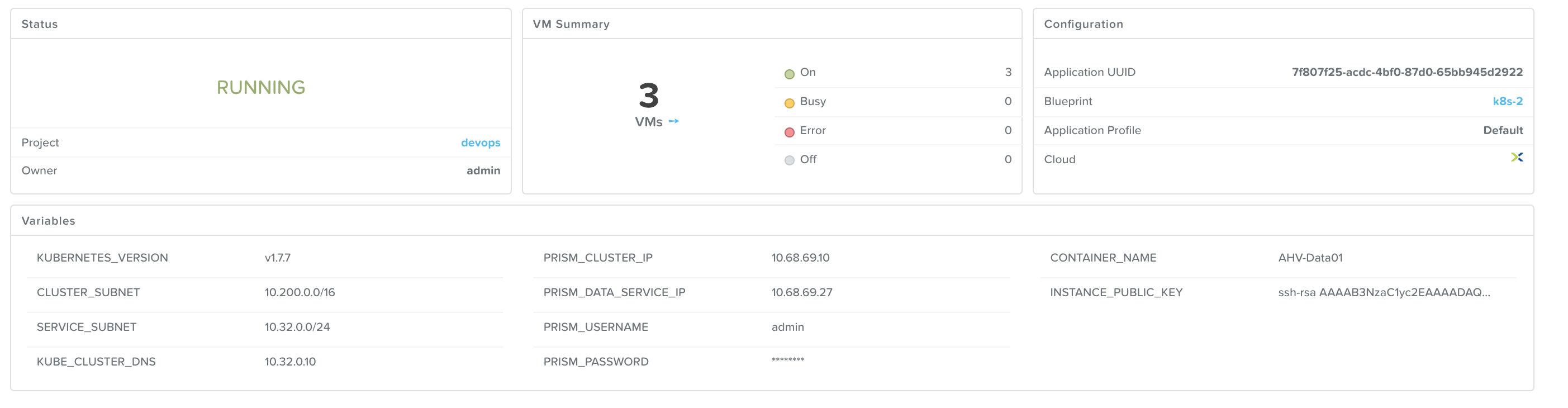Click the green On status dot

click(x=789, y=74)
